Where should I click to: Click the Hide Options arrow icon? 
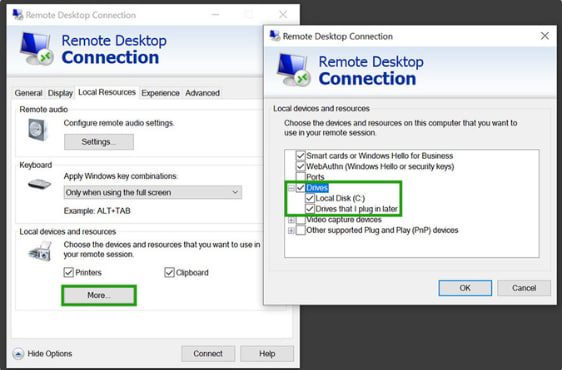tap(18, 354)
